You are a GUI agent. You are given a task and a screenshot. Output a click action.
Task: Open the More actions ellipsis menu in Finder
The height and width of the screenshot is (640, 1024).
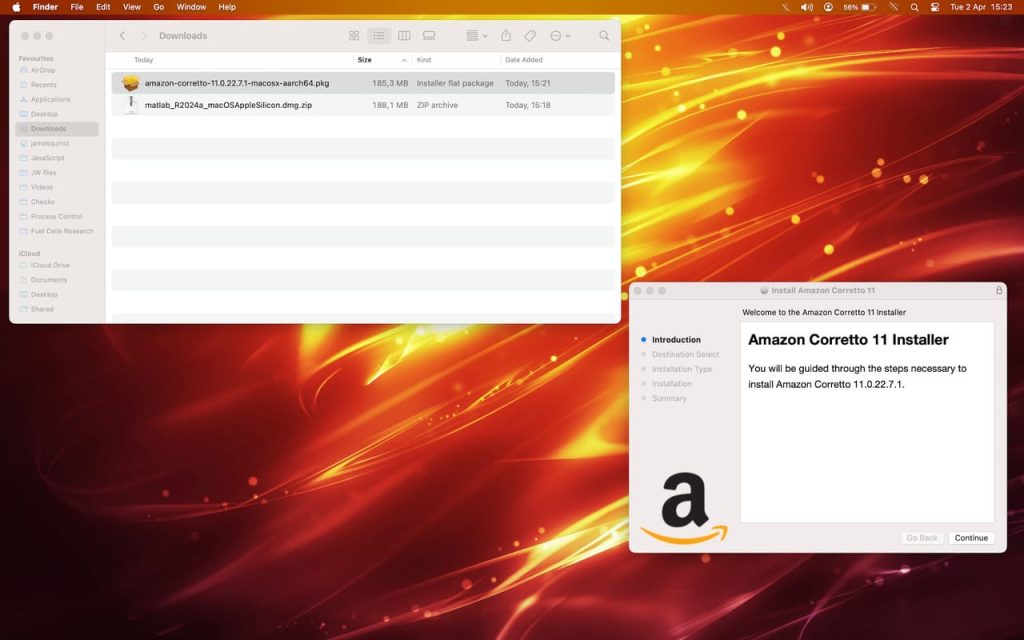(x=560, y=36)
